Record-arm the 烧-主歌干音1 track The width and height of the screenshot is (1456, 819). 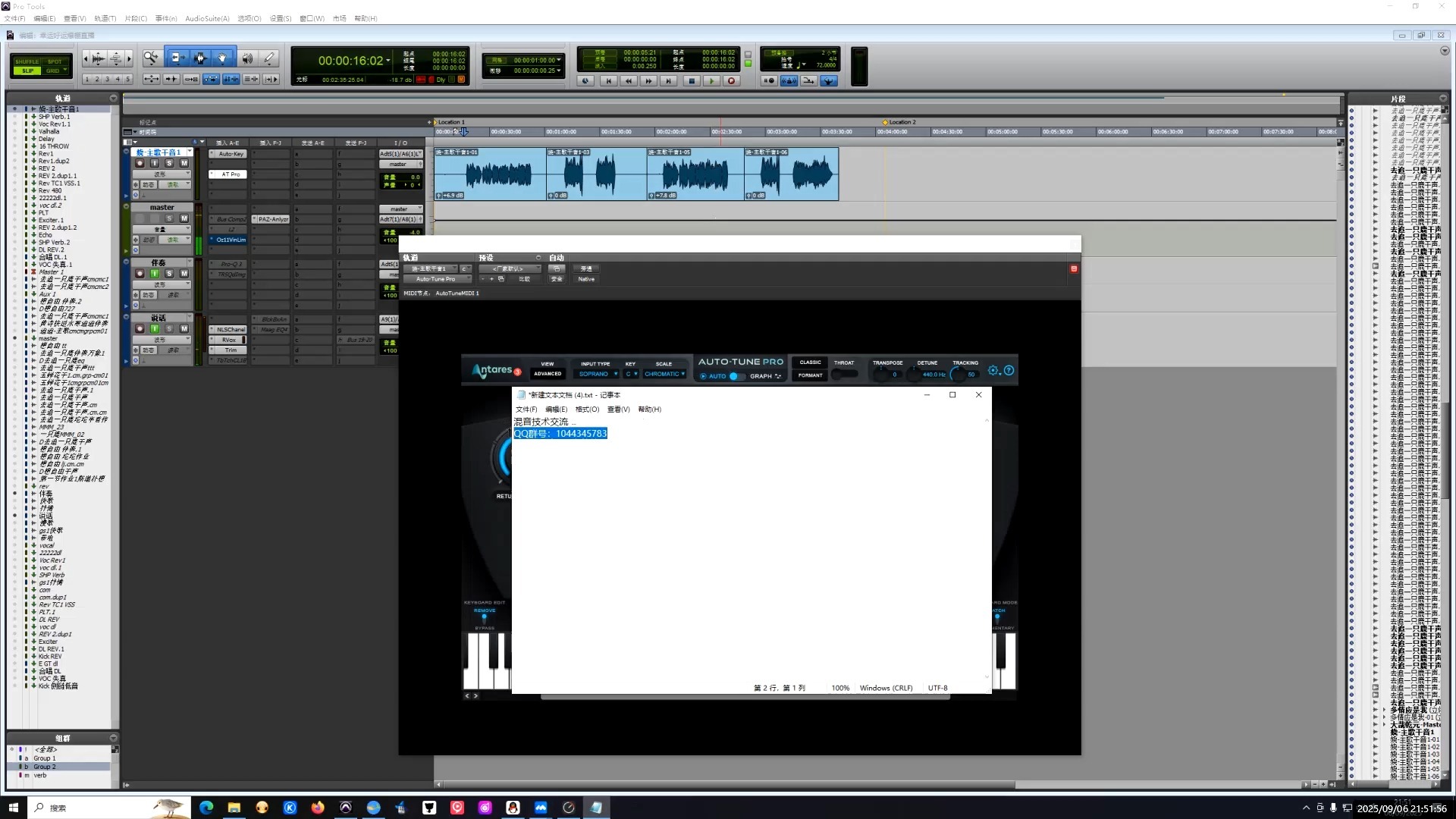point(140,163)
